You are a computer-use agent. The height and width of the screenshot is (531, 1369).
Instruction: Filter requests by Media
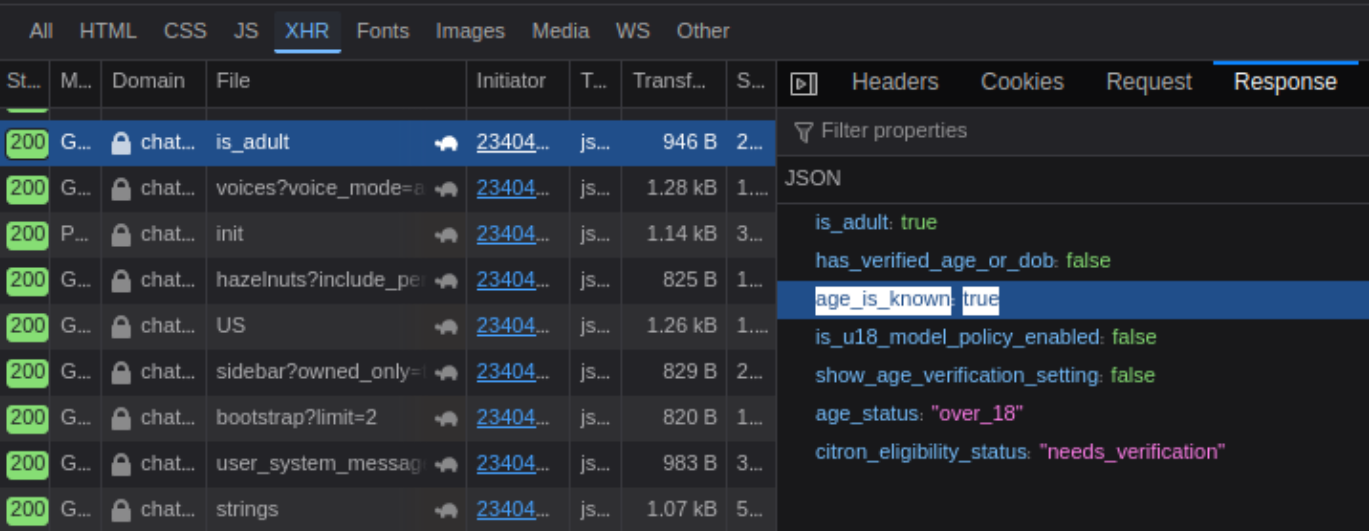click(560, 31)
